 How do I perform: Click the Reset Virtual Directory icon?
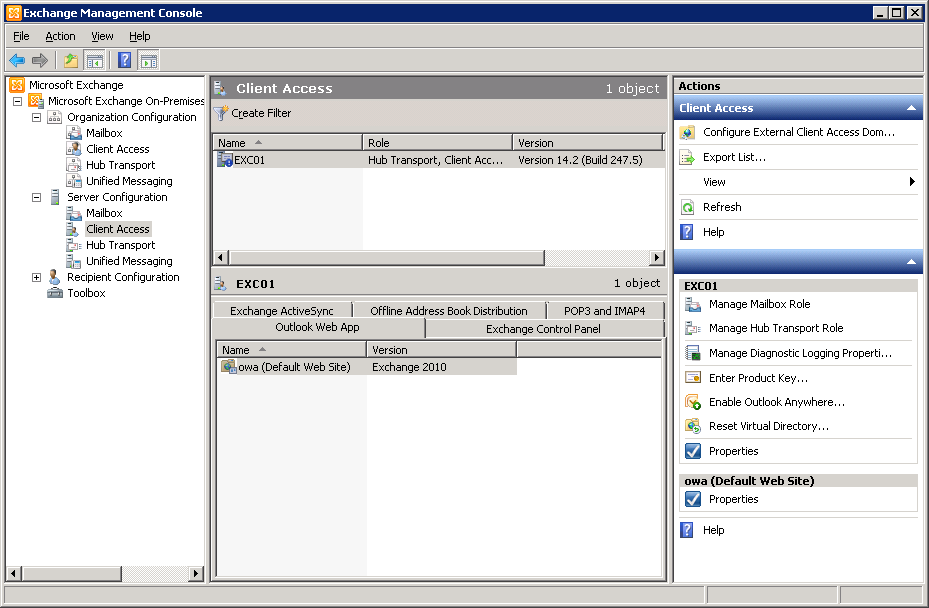coord(693,426)
